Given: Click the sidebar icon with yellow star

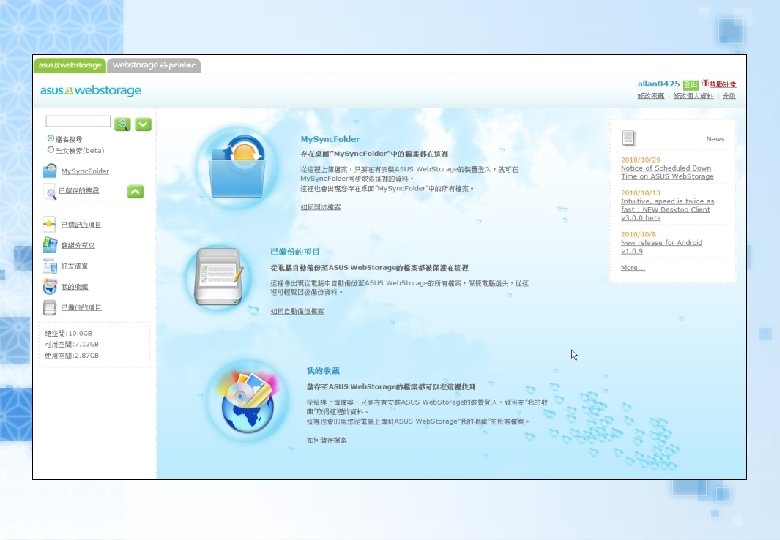Looking at the screenshot, I should pyautogui.click(x=49, y=224).
